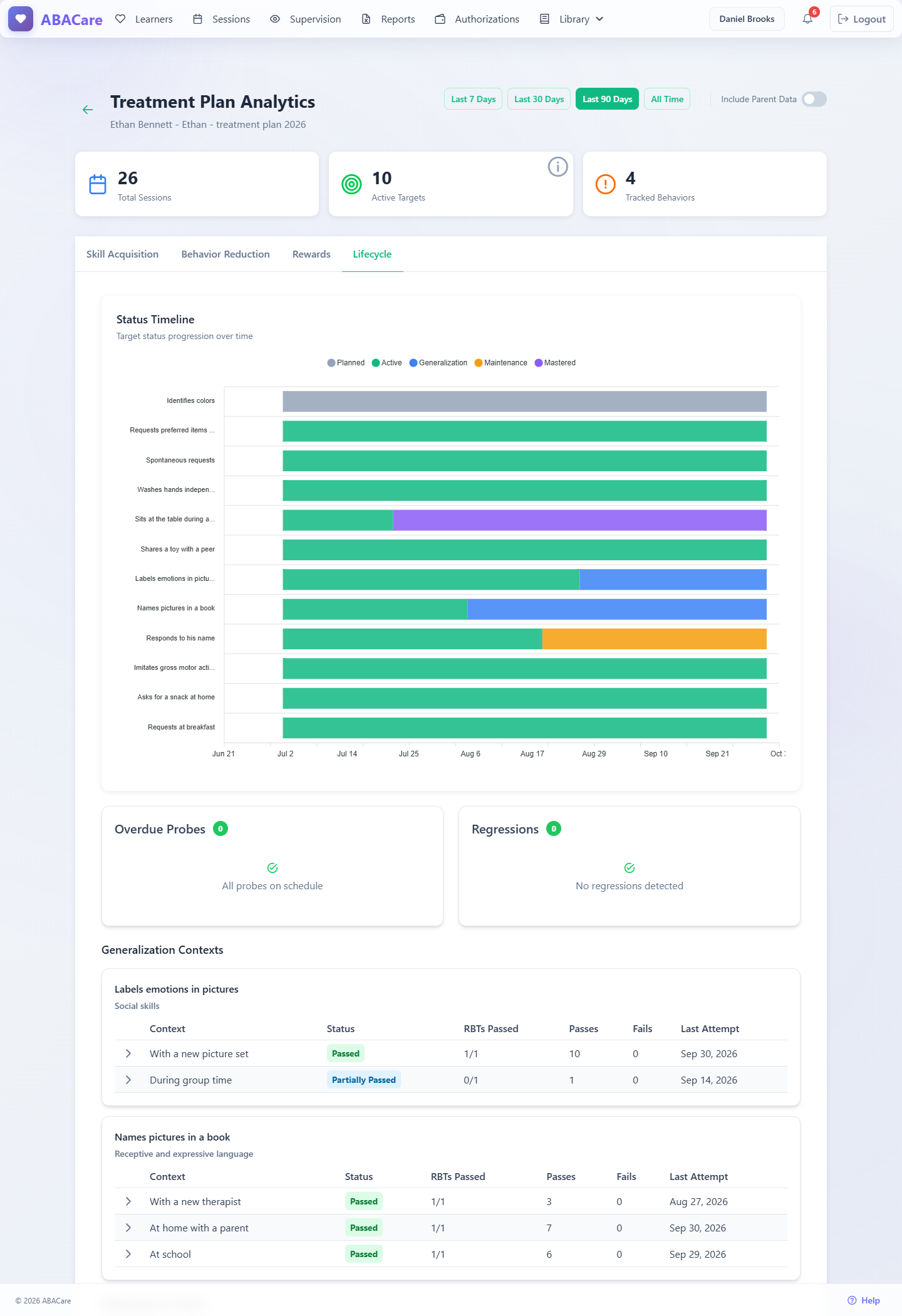Select the Last 7 Days filter
The width and height of the screenshot is (902, 1316).
474,99
